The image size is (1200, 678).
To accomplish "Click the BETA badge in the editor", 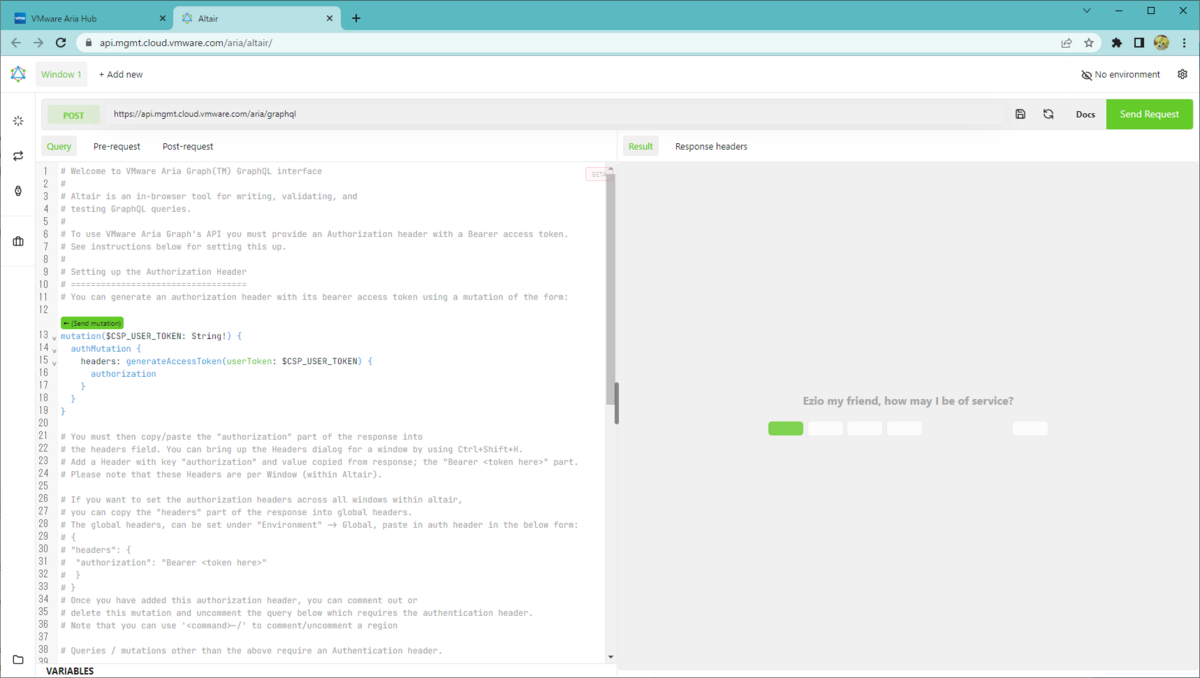I will click(598, 174).
